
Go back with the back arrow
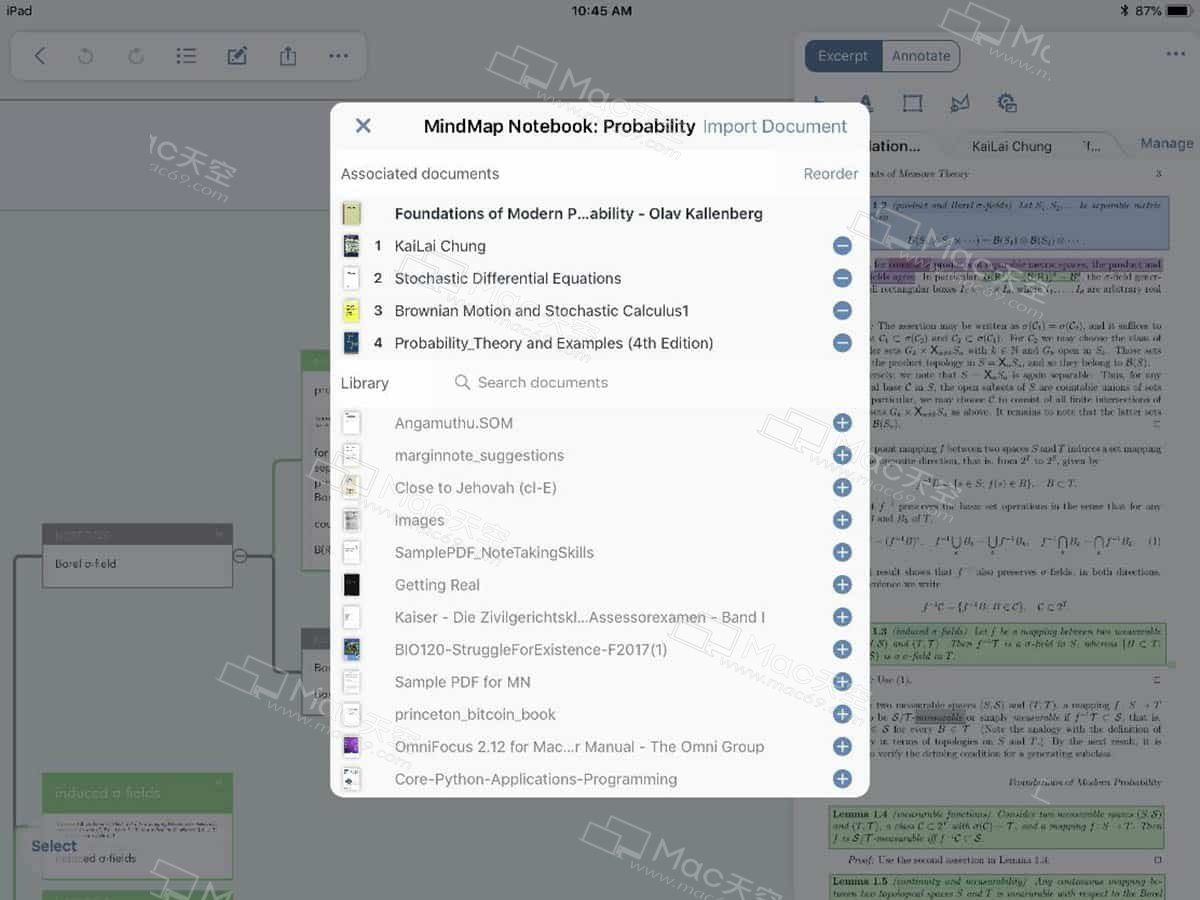[x=40, y=56]
